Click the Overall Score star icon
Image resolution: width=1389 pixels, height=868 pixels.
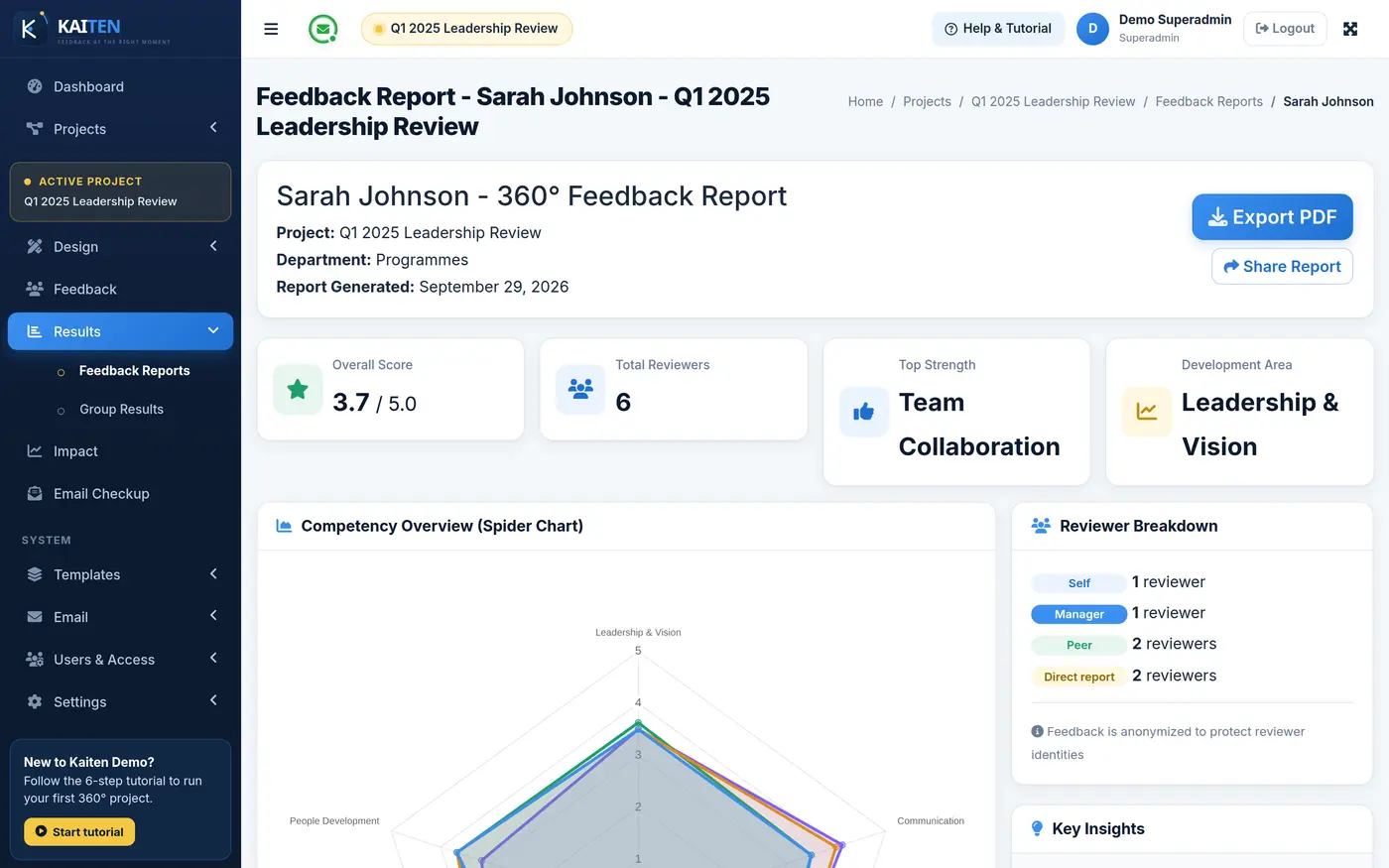[x=298, y=389]
